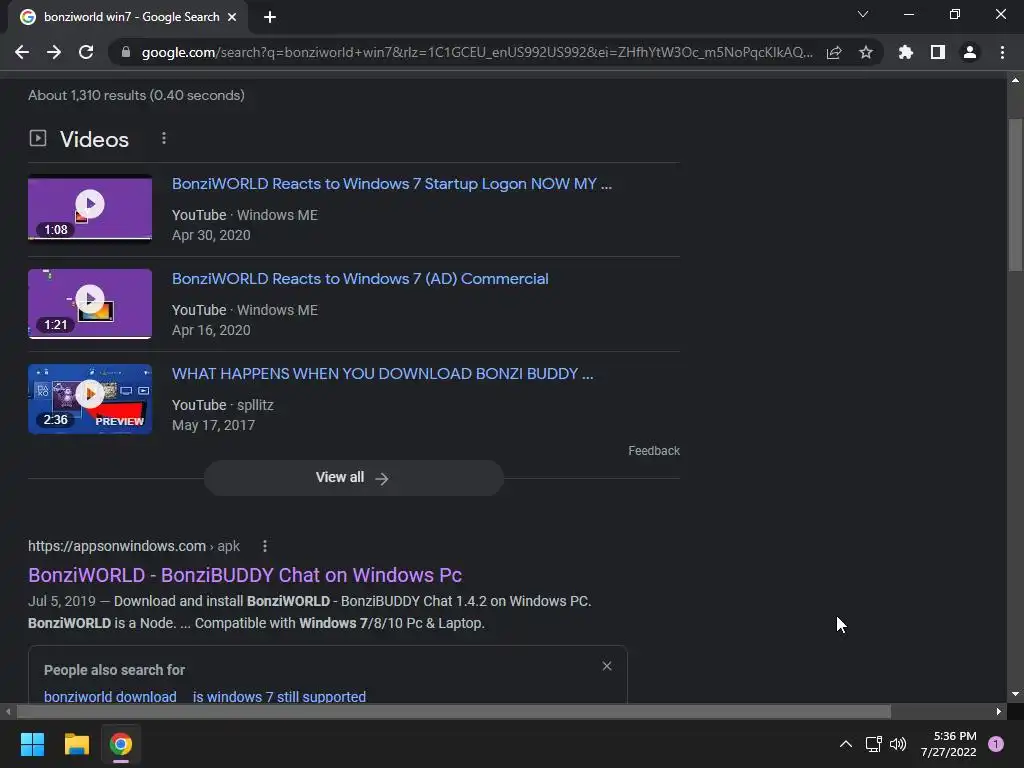
Task: Reload the Google search page
Action: [86, 52]
